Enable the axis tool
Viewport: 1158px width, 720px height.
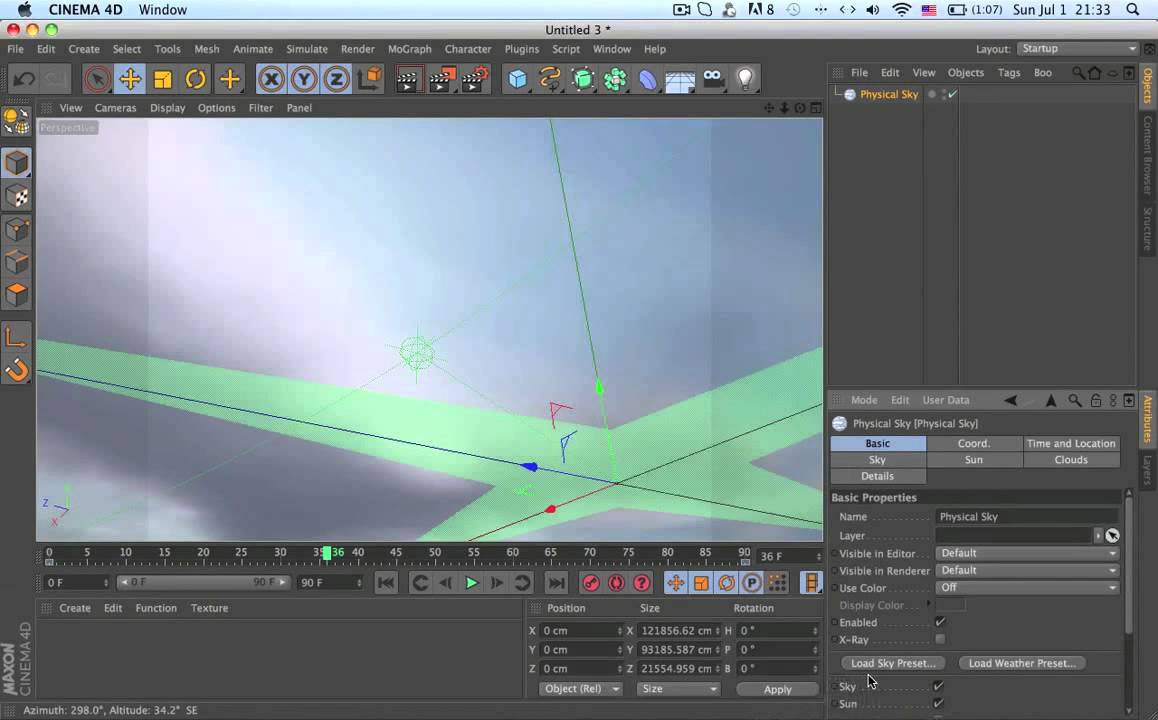tap(17, 337)
